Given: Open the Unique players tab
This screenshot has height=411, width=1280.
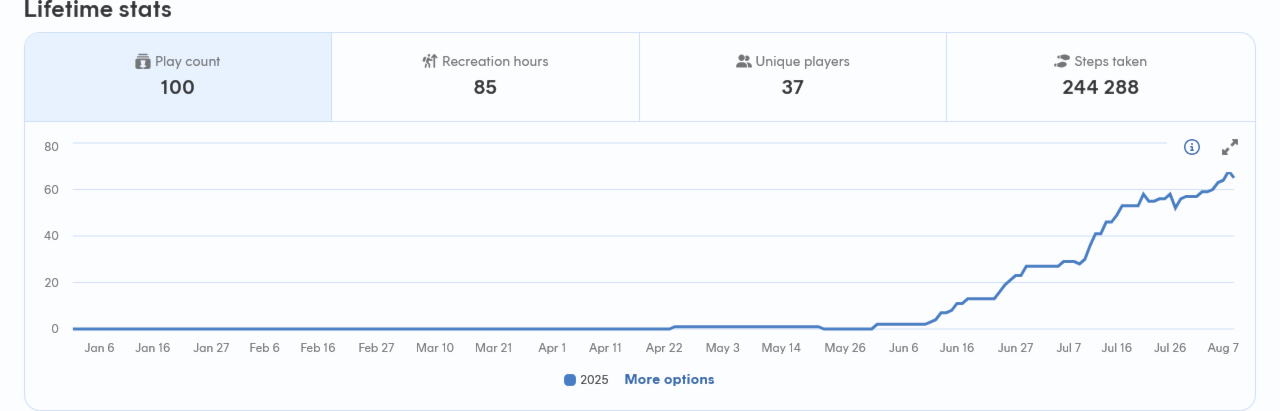Looking at the screenshot, I should tap(792, 77).
